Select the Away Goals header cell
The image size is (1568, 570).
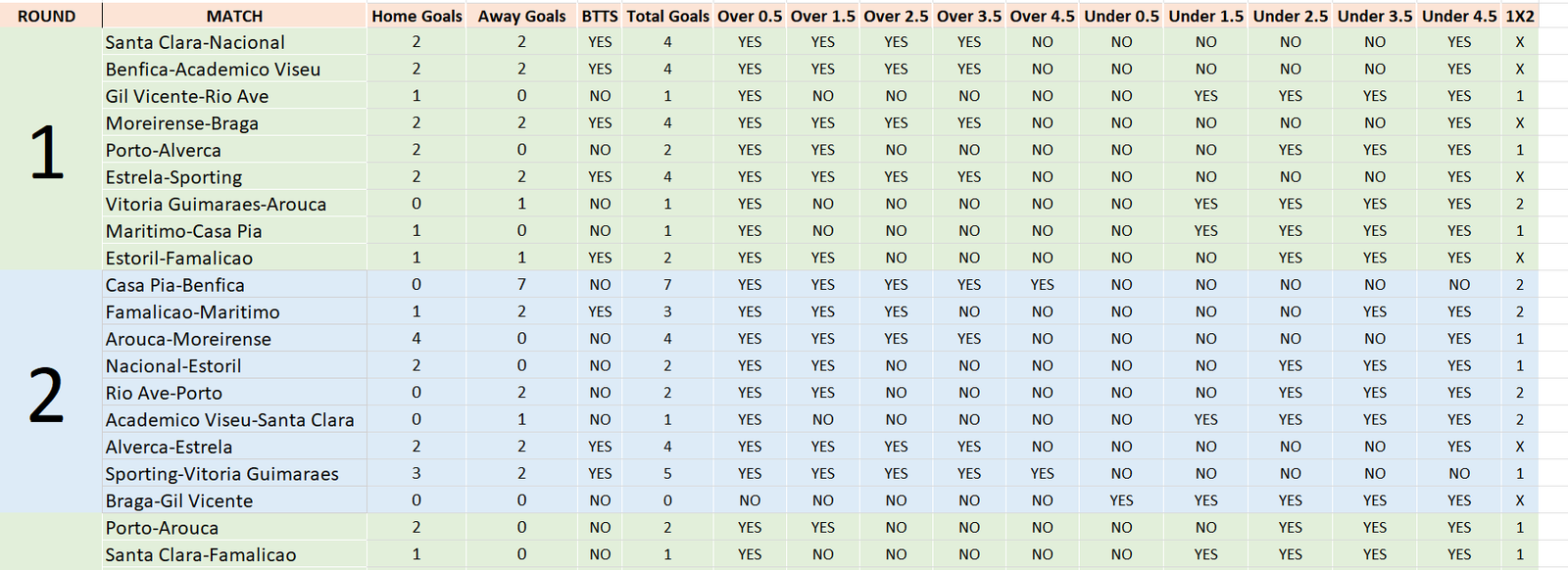(521, 16)
